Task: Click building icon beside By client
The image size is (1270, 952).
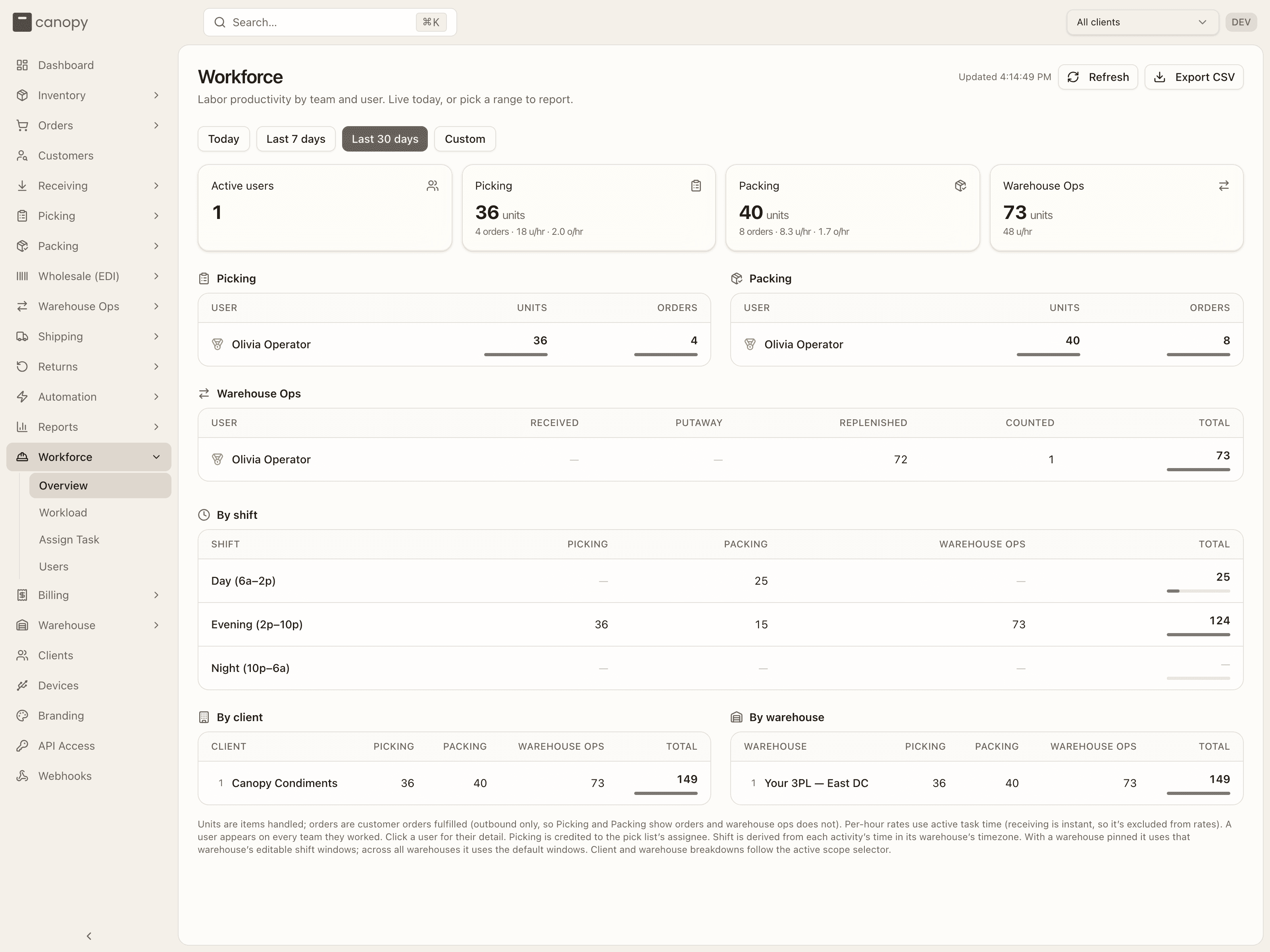Action: pyautogui.click(x=204, y=717)
